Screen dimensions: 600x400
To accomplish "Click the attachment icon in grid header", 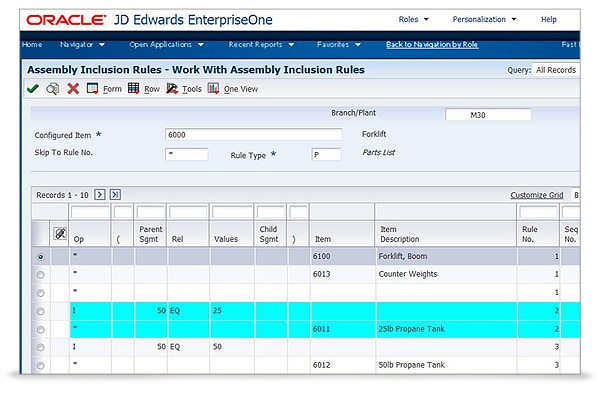I will (59, 234).
